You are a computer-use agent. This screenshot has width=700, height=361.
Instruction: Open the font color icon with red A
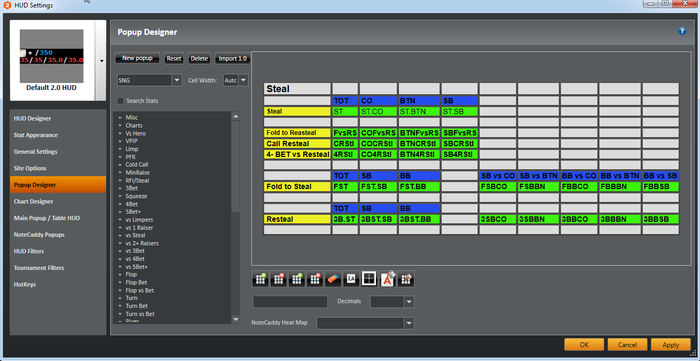tap(388, 279)
